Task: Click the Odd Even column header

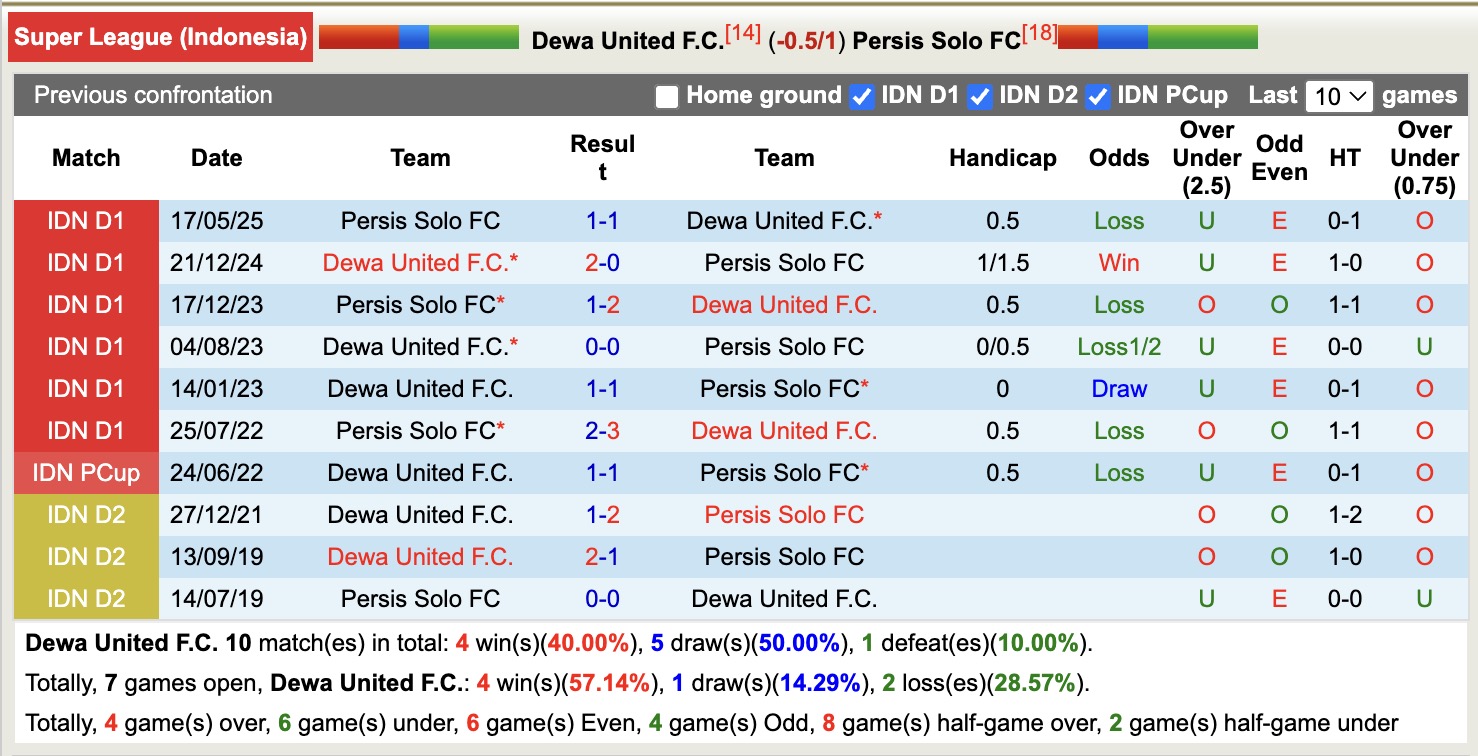Action: pyautogui.click(x=1278, y=157)
